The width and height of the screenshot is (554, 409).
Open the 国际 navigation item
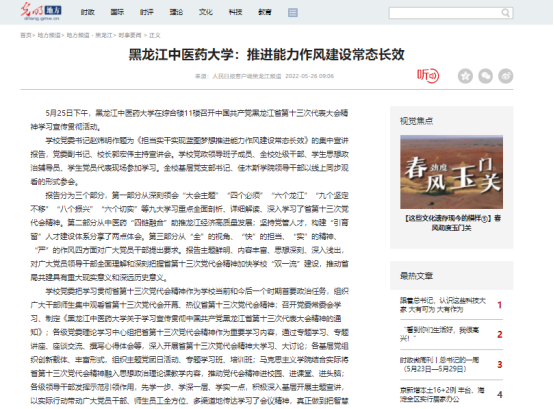(x=117, y=12)
